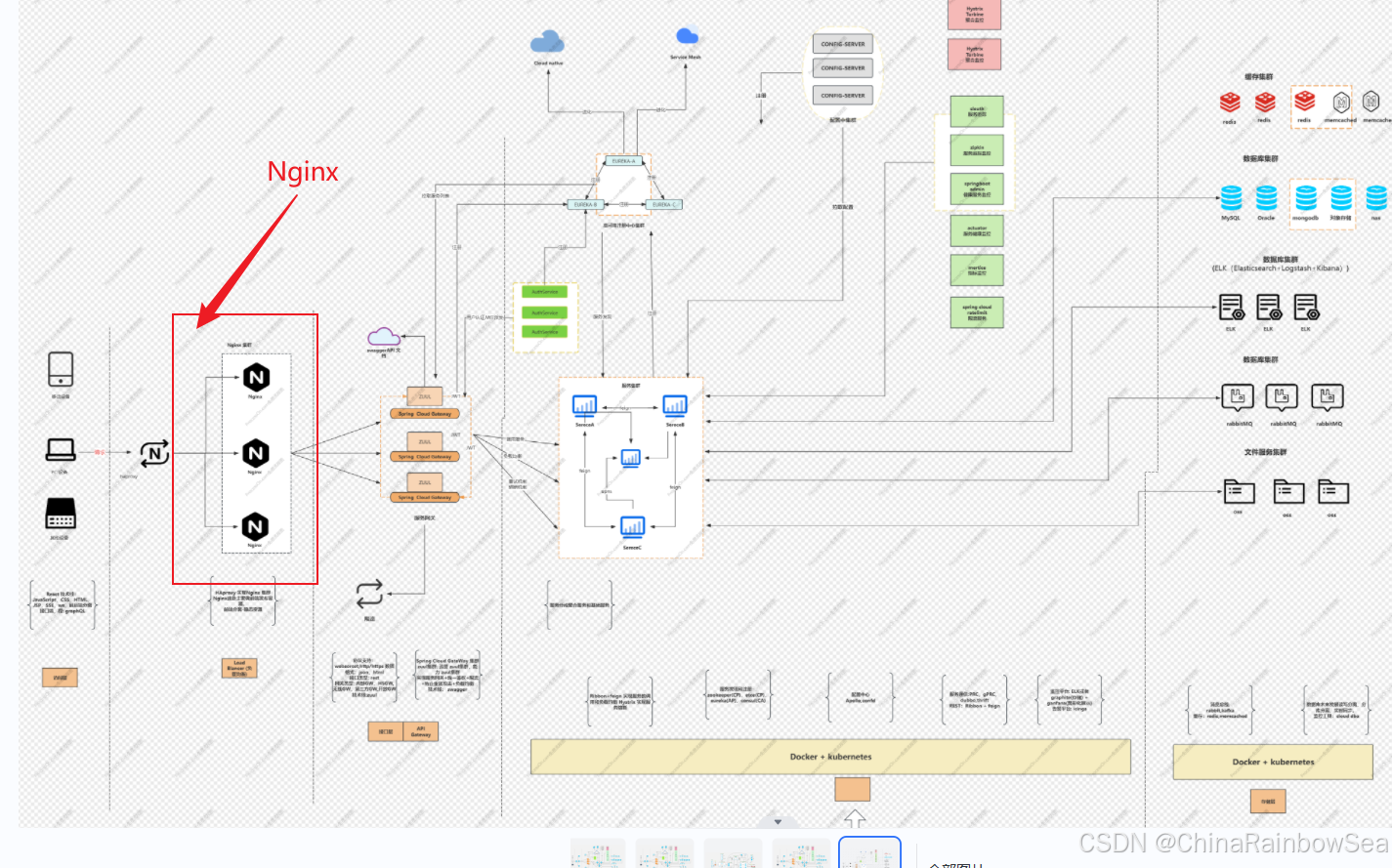Viewport: 1392px width, 868px height.
Task: Click the Service Mesh cloud icon
Action: [x=687, y=37]
